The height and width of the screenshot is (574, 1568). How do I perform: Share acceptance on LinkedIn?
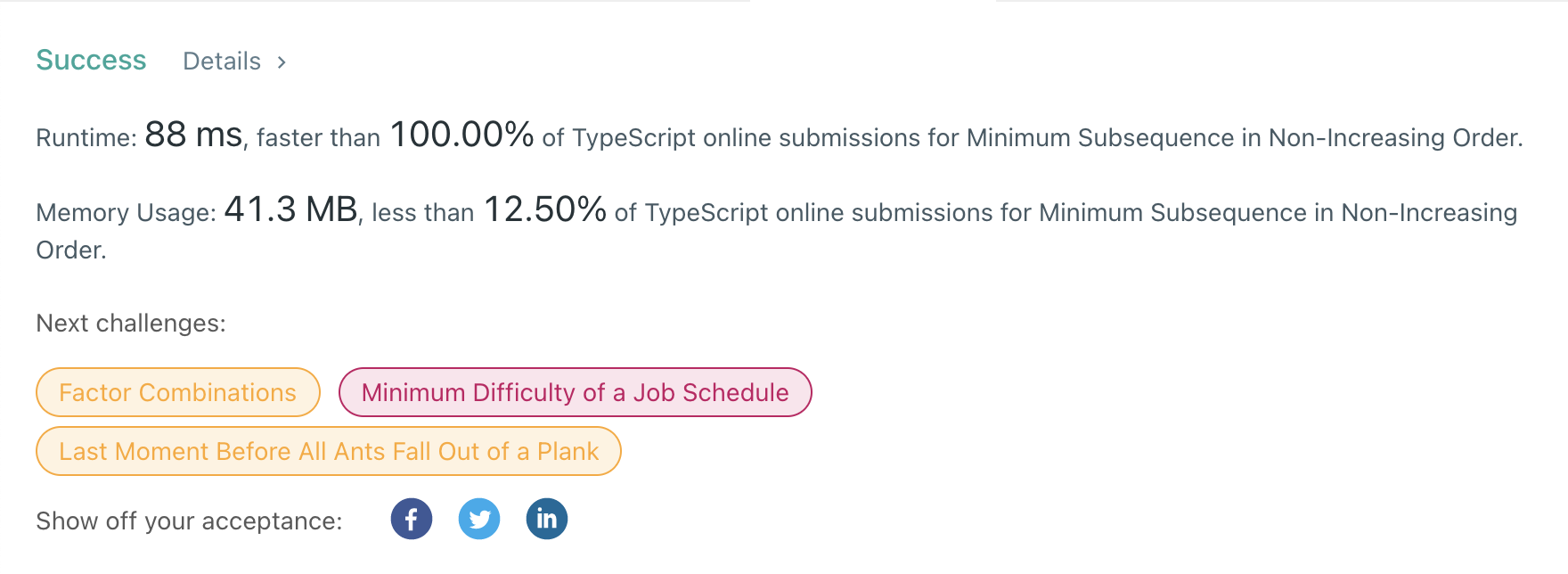tap(547, 519)
